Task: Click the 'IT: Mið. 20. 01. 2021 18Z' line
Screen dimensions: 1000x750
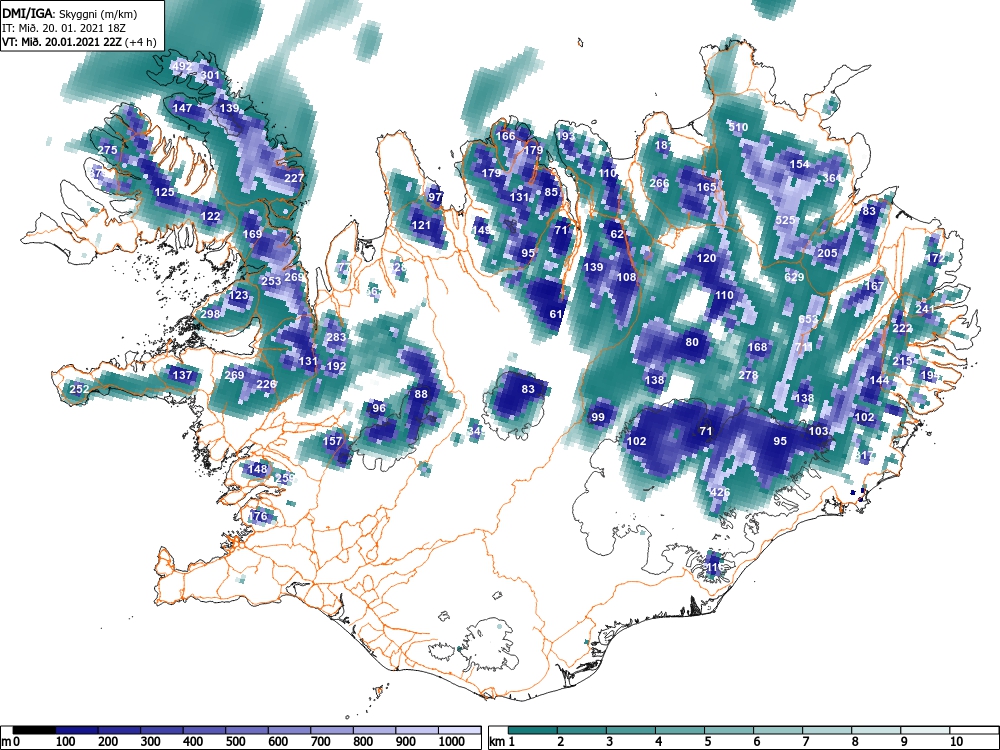Action: 64,28
